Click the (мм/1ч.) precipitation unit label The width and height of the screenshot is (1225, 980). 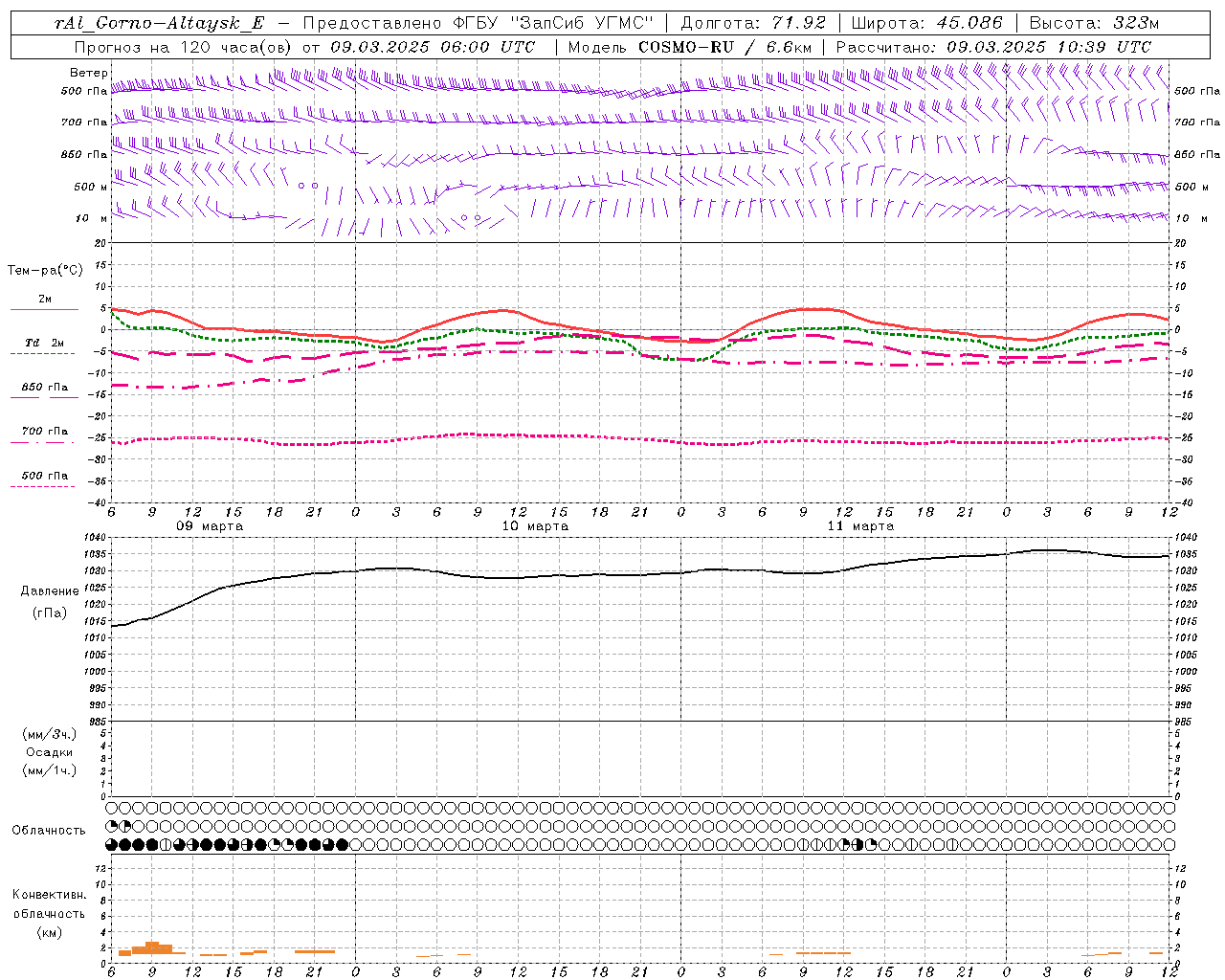[50, 770]
